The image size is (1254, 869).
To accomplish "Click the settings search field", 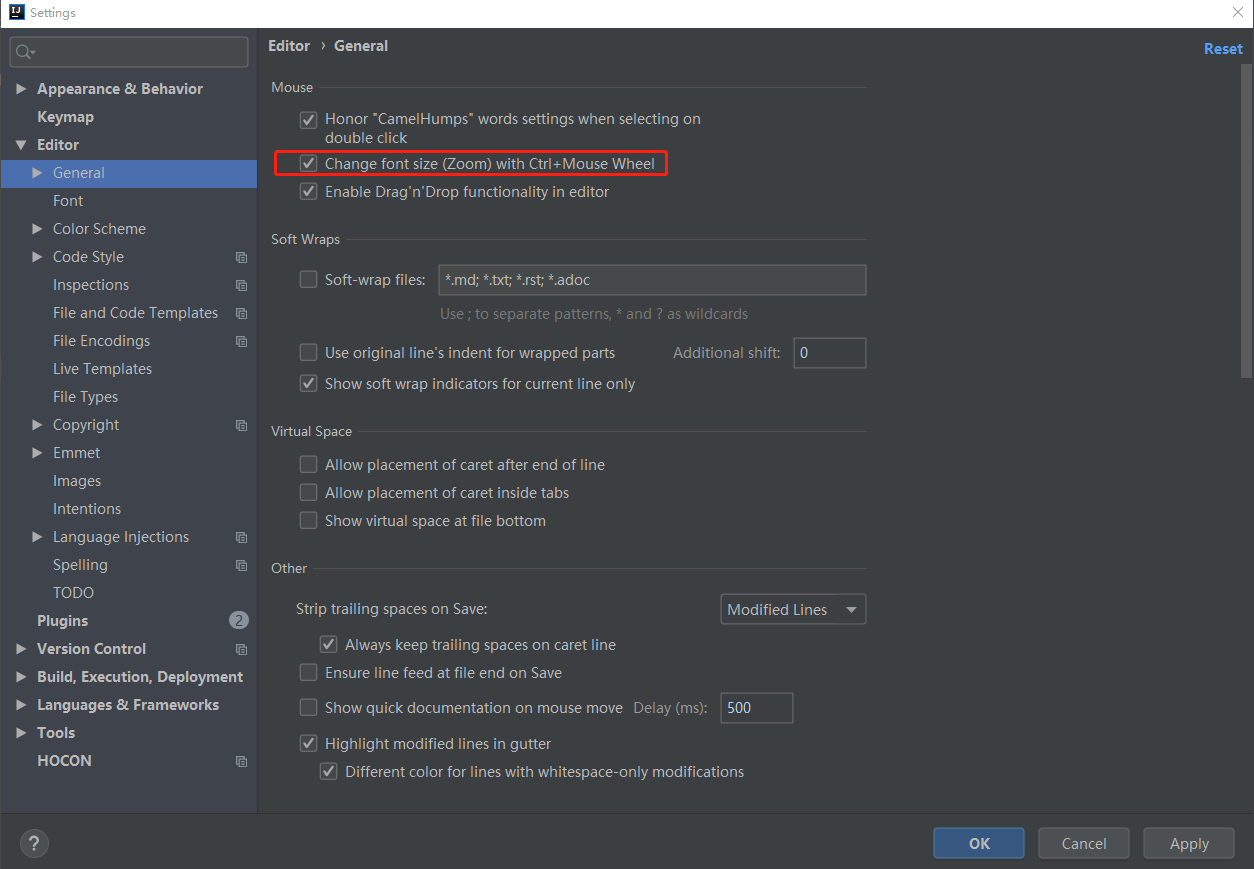I will 129,52.
